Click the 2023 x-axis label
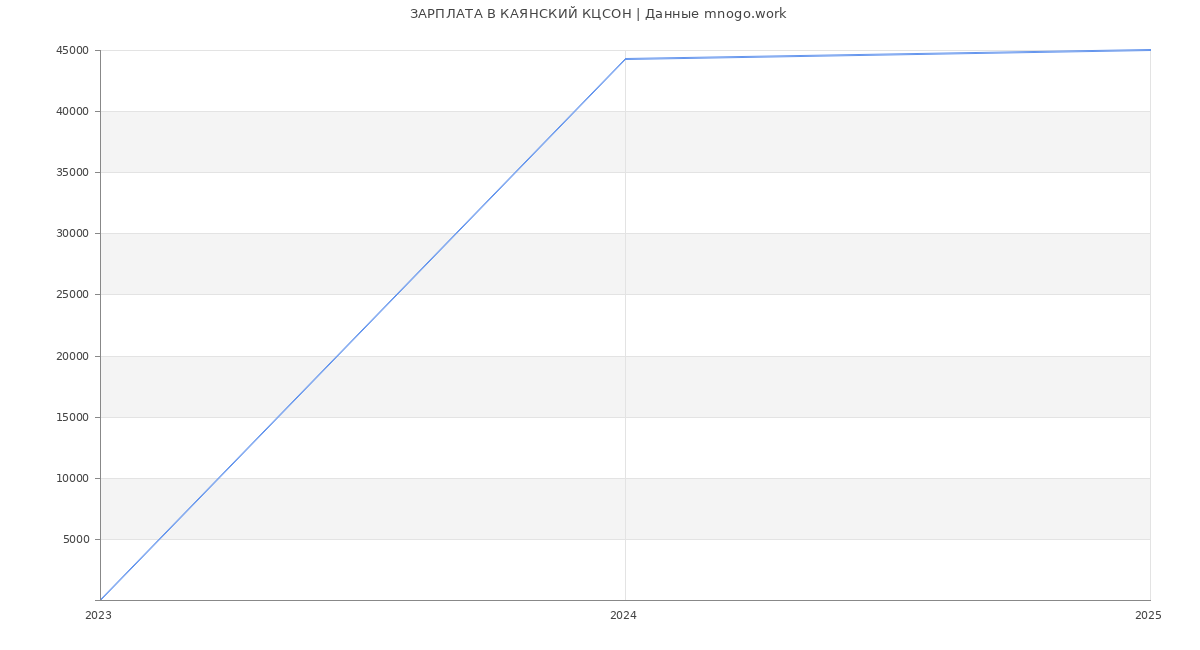This screenshot has height=650, width=1200. tap(98, 616)
